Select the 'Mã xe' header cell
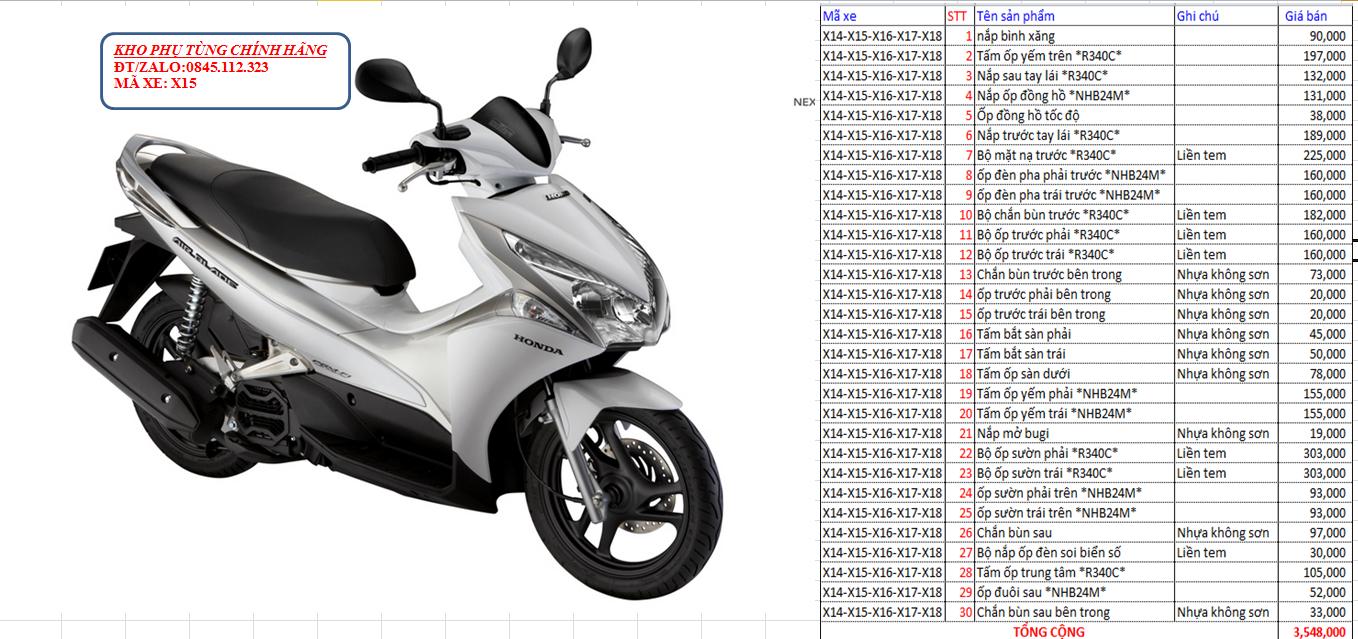 [x=882, y=16]
